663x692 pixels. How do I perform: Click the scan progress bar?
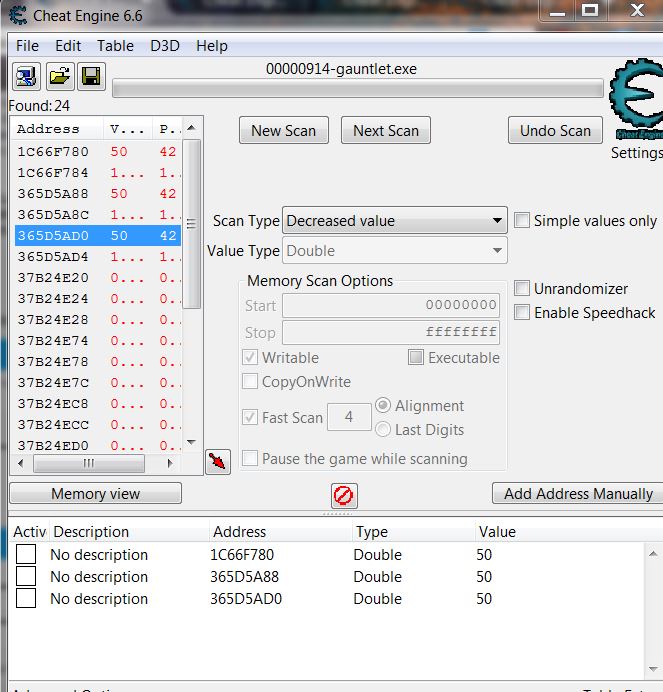(358, 88)
